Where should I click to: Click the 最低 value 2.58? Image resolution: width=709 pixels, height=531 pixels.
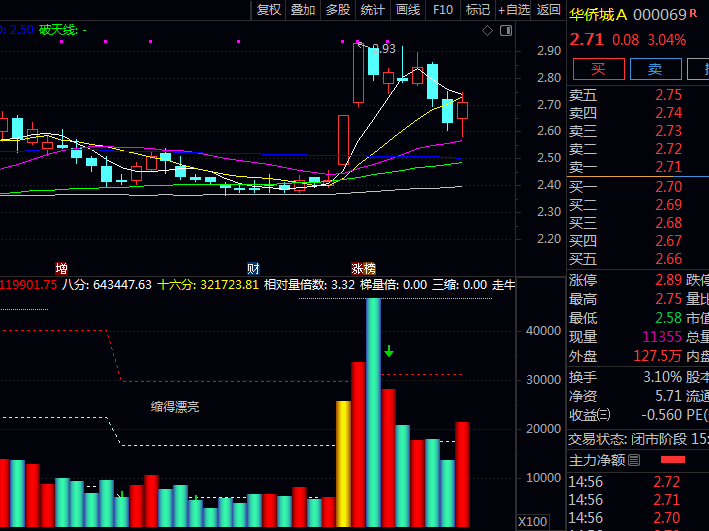tap(668, 318)
